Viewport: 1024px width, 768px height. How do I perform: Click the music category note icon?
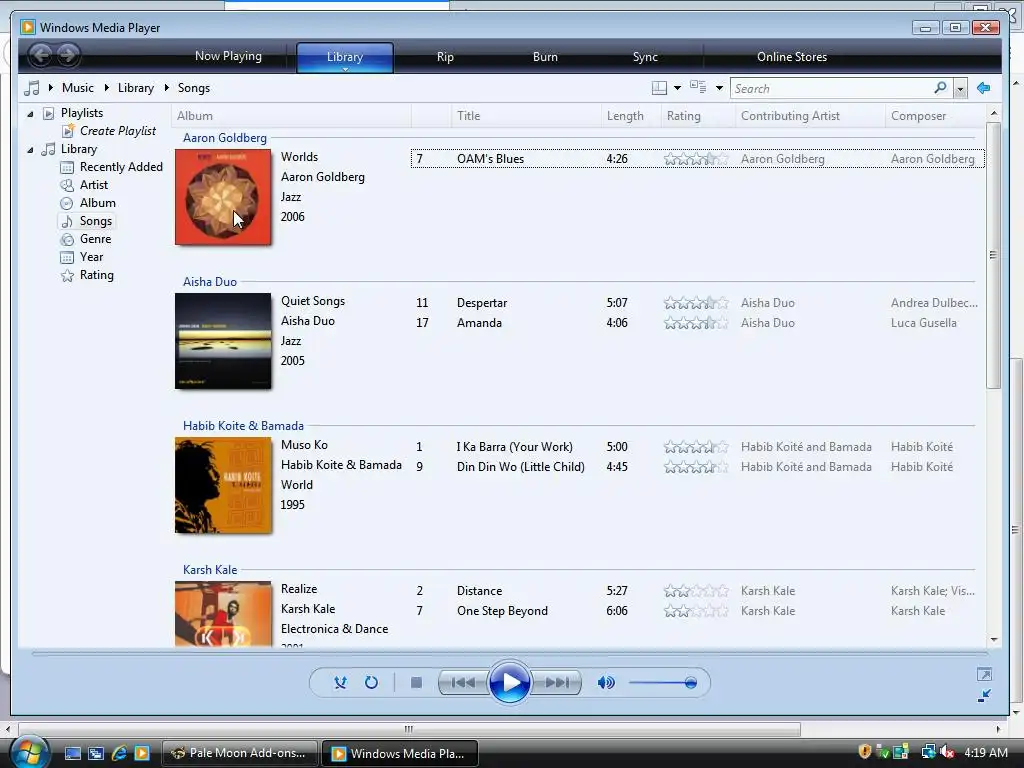point(31,88)
